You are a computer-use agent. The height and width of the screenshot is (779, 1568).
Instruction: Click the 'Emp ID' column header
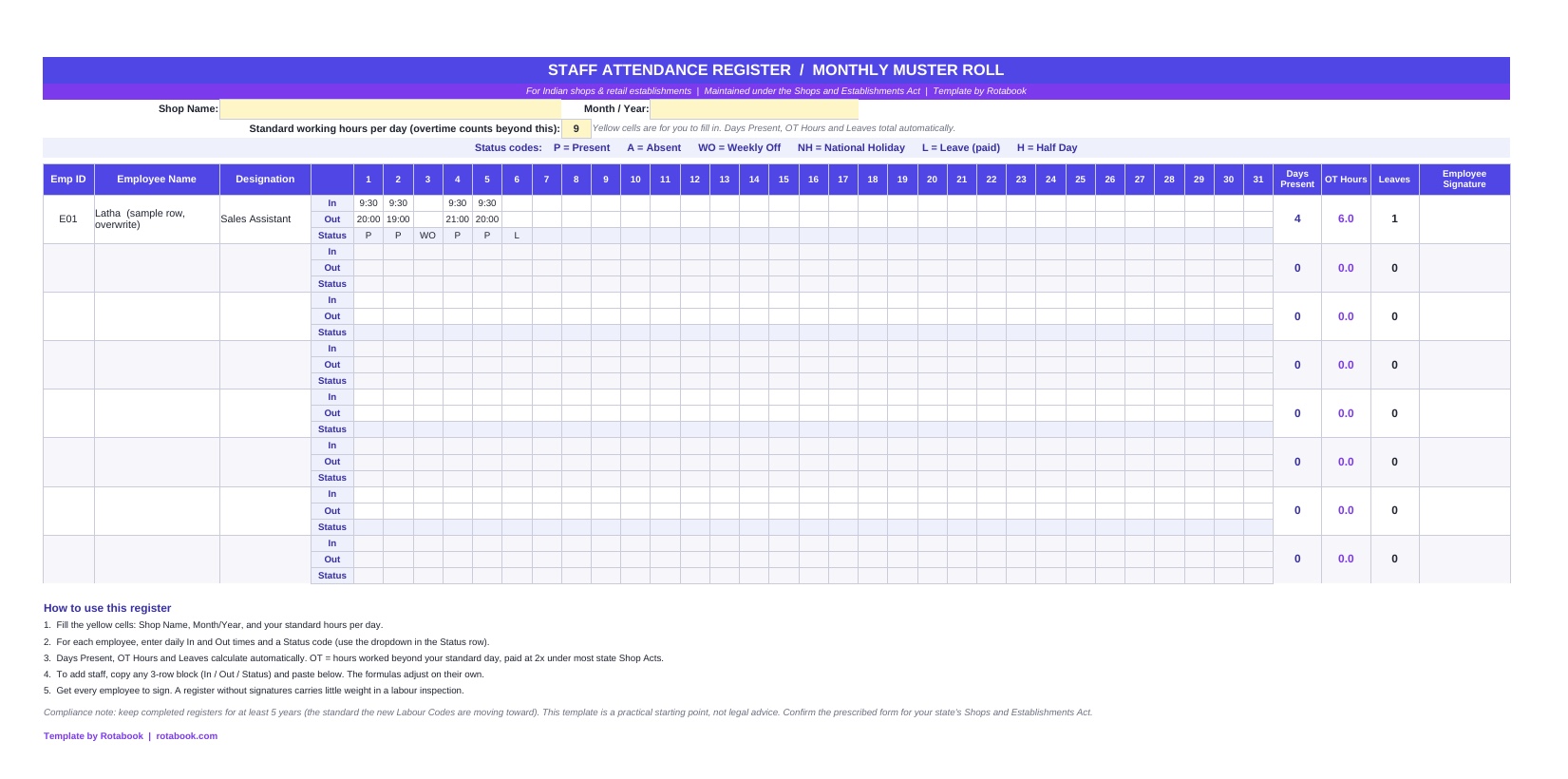tap(68, 180)
